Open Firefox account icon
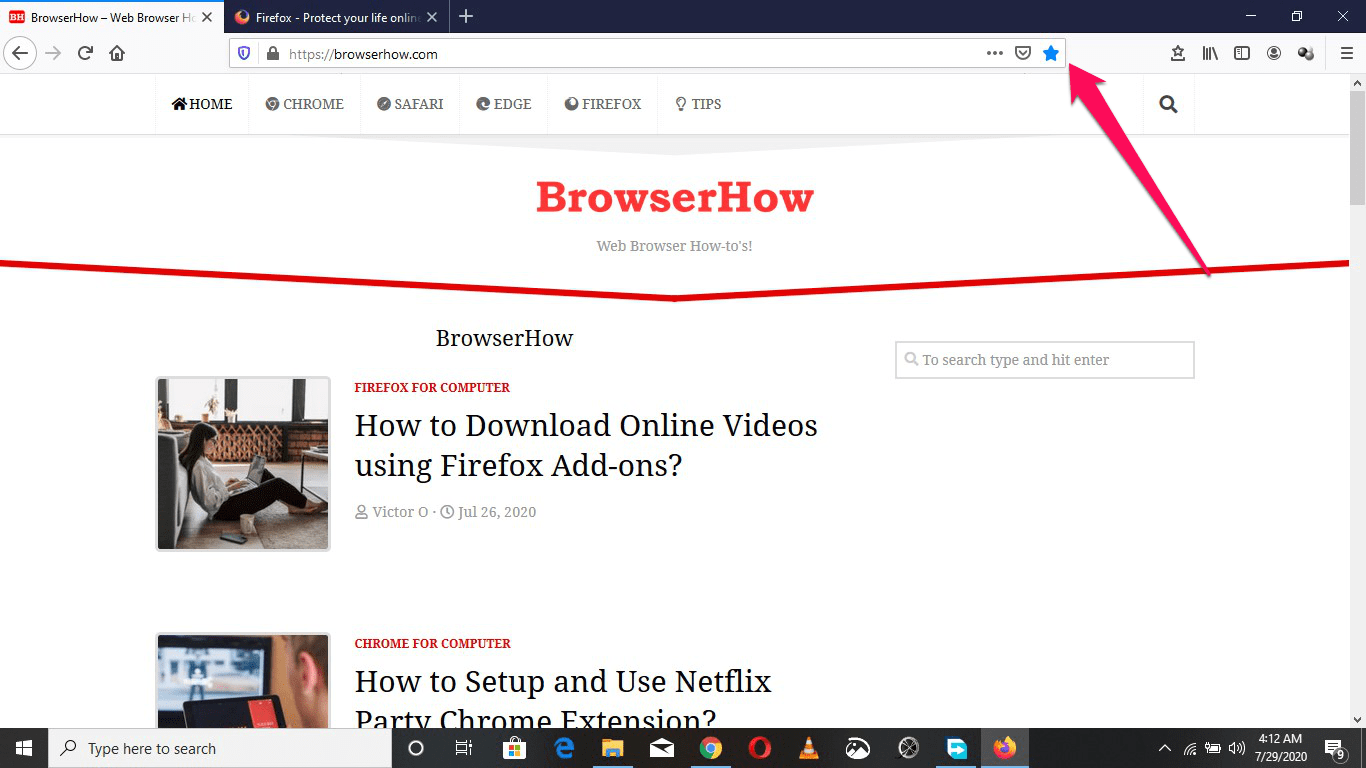 [x=1274, y=54]
